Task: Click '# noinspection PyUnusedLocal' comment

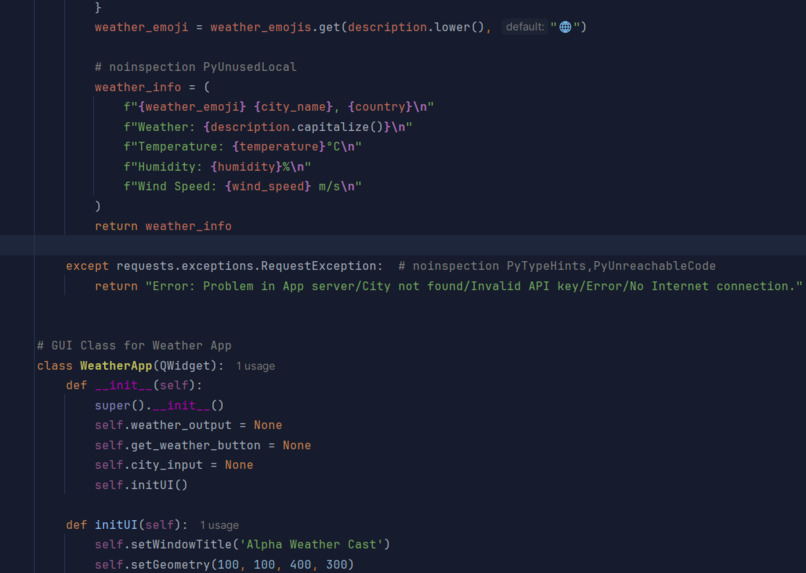Action: (x=195, y=67)
